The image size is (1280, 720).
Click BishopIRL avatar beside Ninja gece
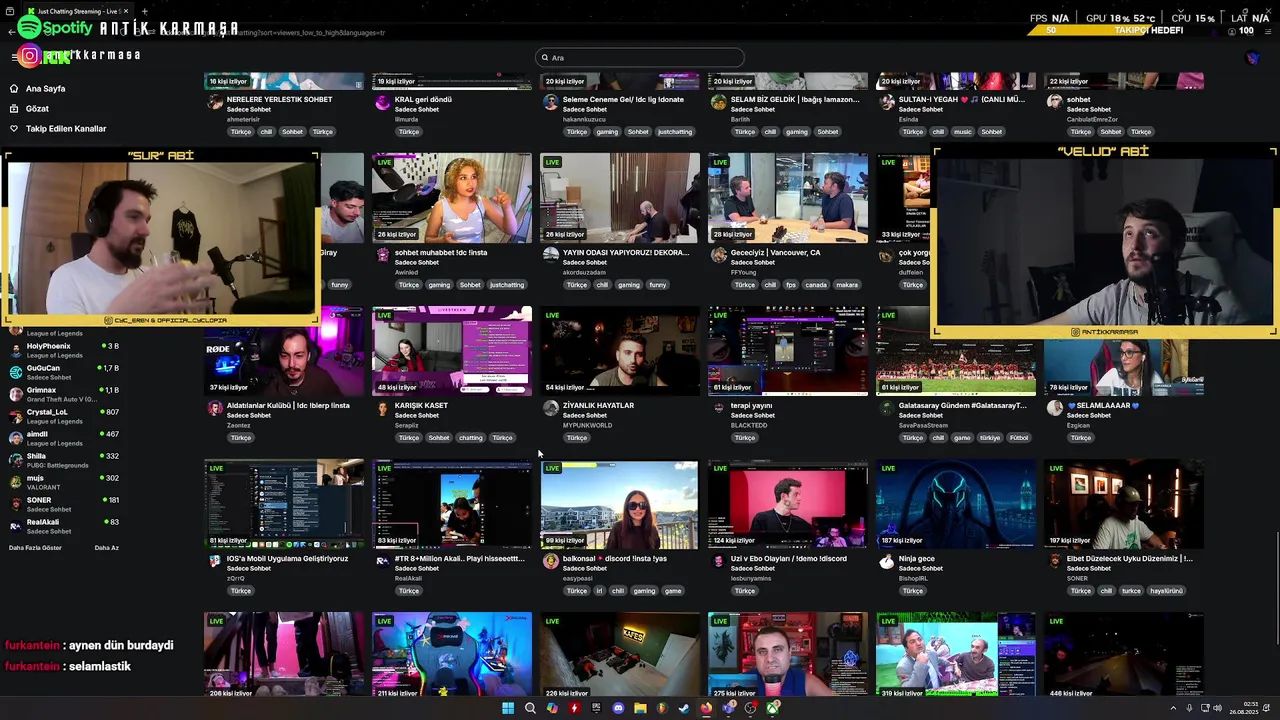pos(886,561)
